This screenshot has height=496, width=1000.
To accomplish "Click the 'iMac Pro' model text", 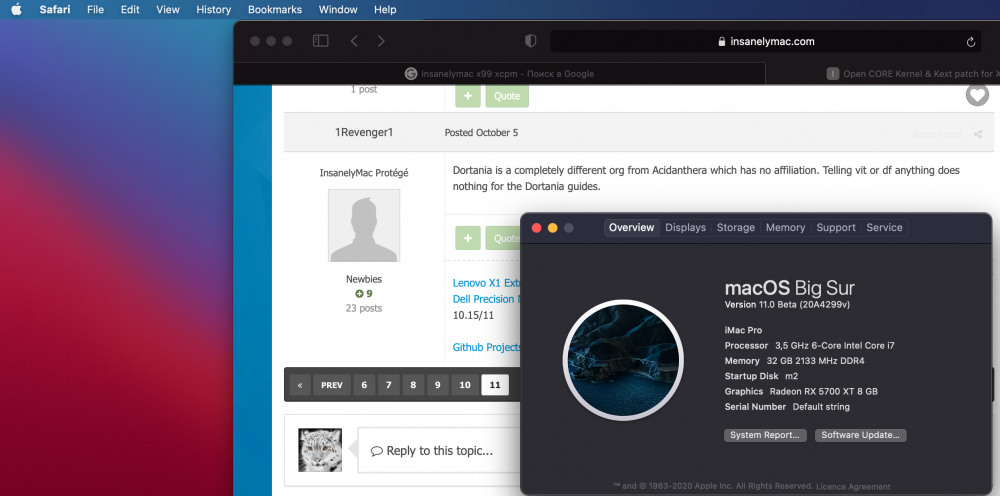I will [x=743, y=330].
